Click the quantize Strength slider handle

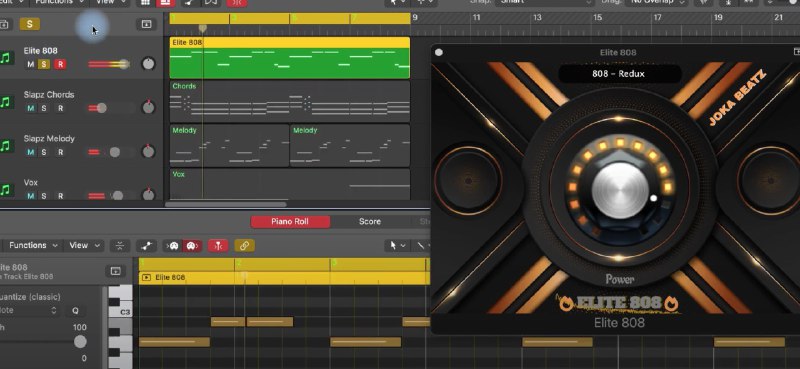(80, 341)
